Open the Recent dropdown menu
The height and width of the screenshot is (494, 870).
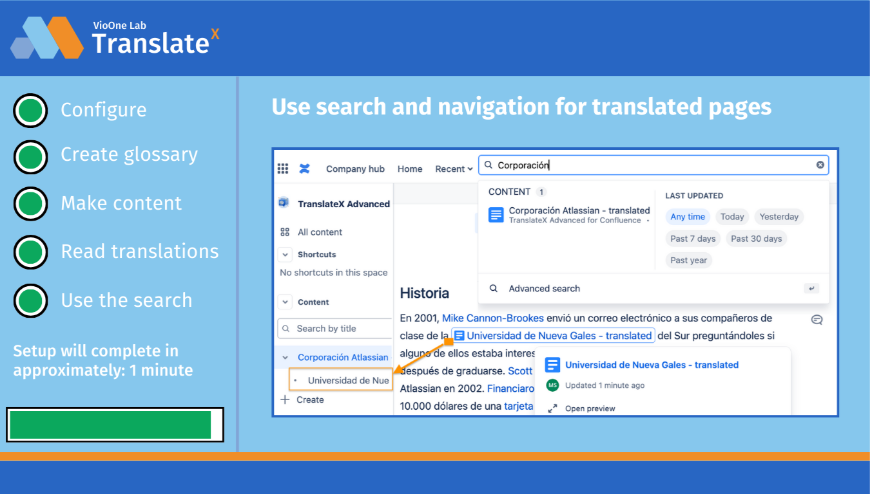[x=454, y=169]
